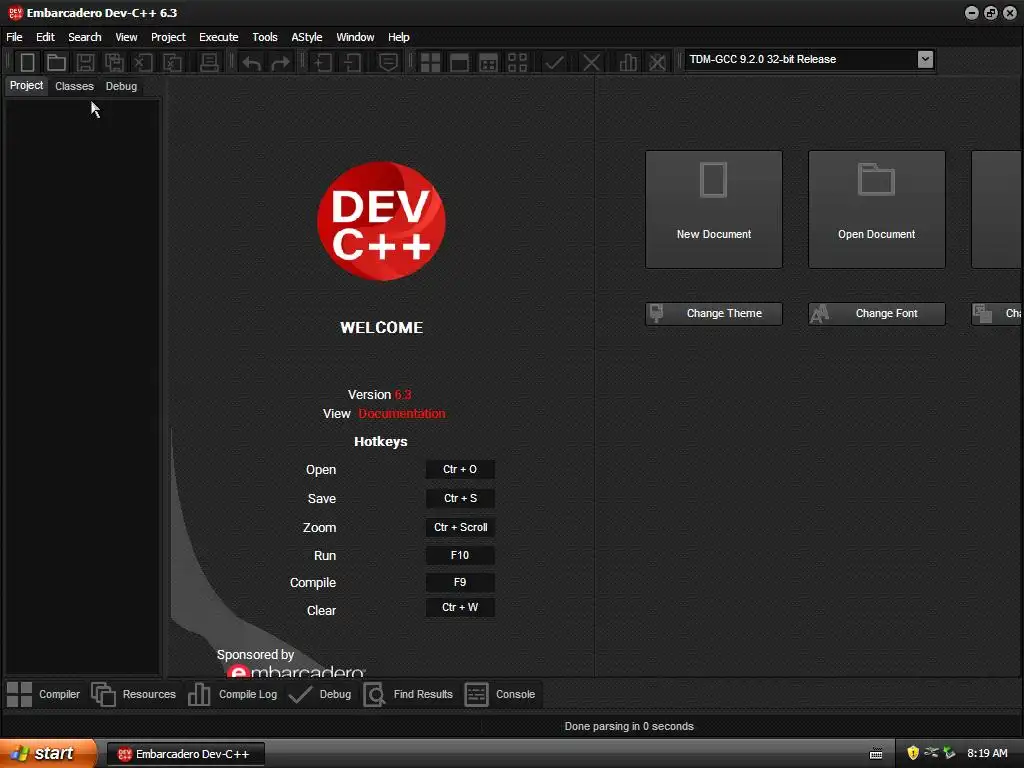Click the yellow security shield tray icon
1024x768 pixels.
tap(912, 753)
